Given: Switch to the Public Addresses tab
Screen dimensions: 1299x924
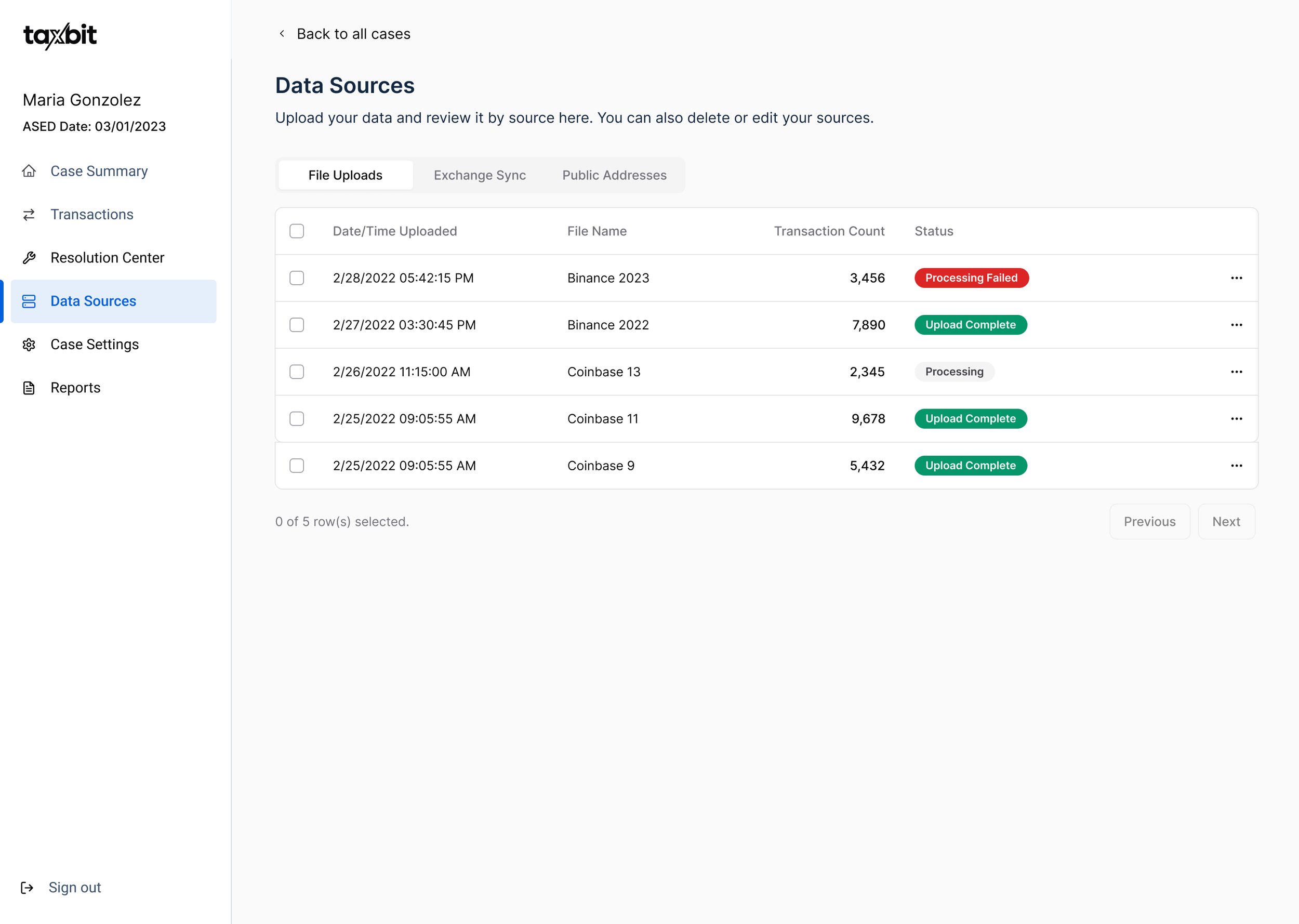Looking at the screenshot, I should [614, 175].
